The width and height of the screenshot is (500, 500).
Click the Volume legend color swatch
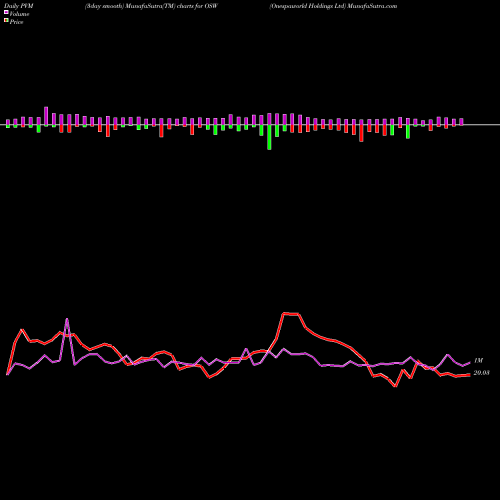click(6, 13)
